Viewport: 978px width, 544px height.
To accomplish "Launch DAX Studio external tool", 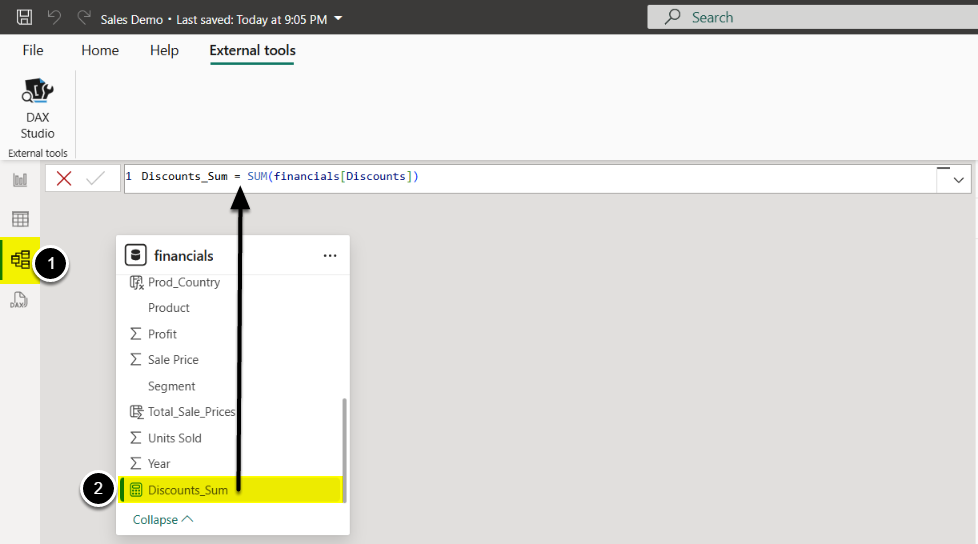I will (37, 109).
